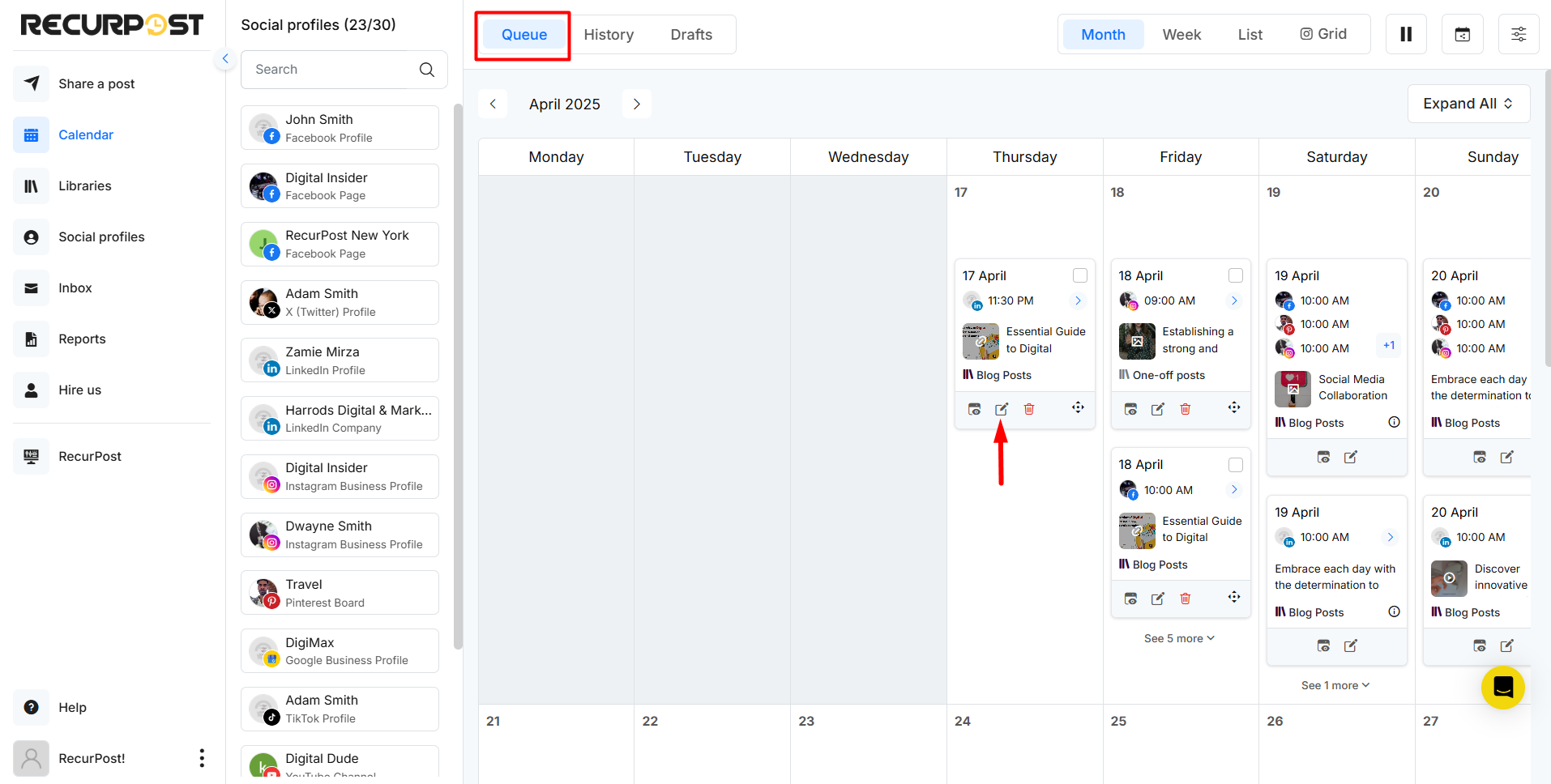Image resolution: width=1551 pixels, height=784 pixels.
Task: Switch to the History tab
Action: click(x=609, y=35)
